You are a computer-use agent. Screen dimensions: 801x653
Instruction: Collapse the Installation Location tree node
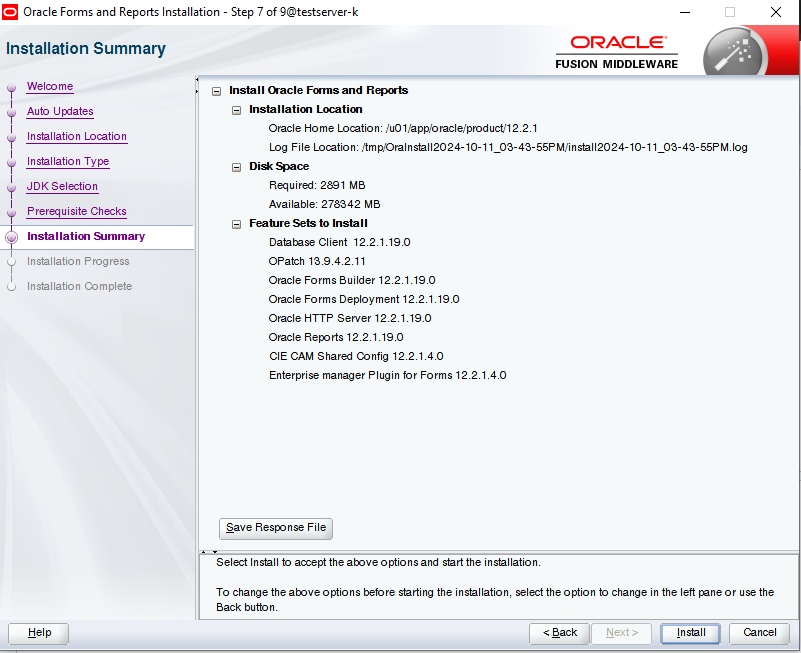[237, 110]
